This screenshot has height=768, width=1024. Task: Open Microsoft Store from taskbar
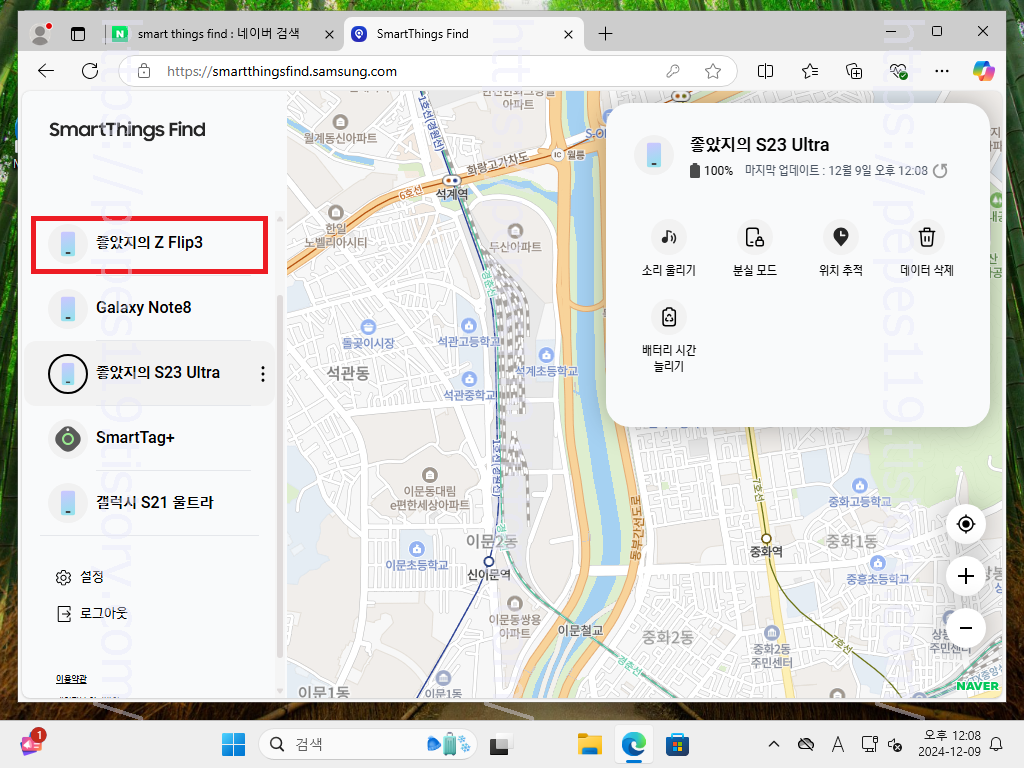(x=677, y=744)
